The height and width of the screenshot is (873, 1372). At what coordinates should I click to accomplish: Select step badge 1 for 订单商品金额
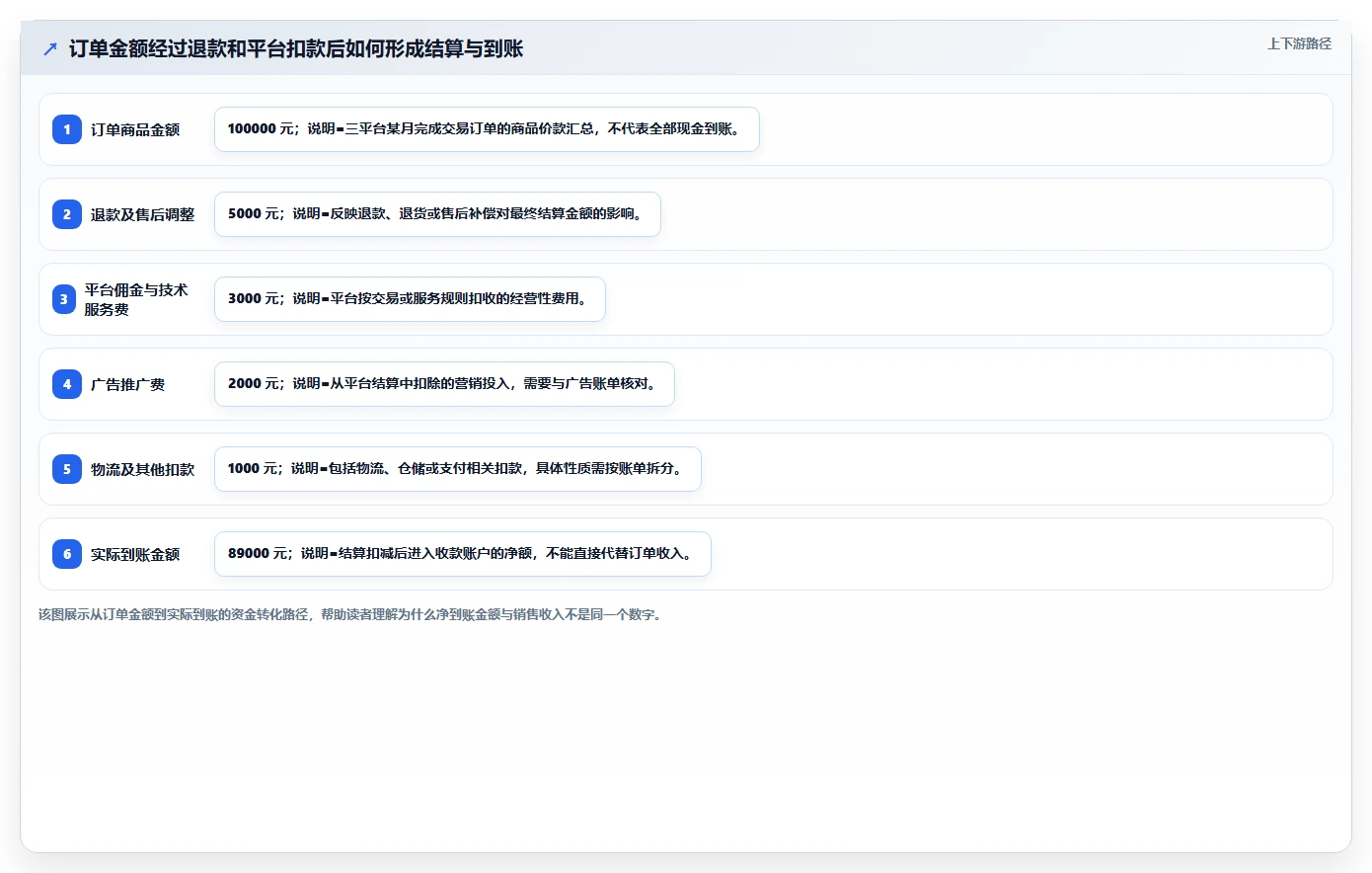pyautogui.click(x=67, y=129)
